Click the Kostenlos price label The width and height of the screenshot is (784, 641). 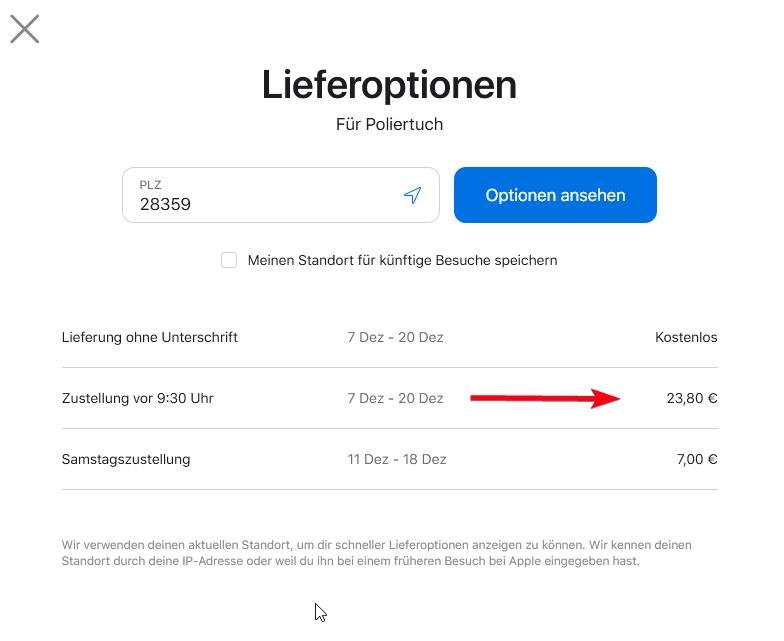686,338
